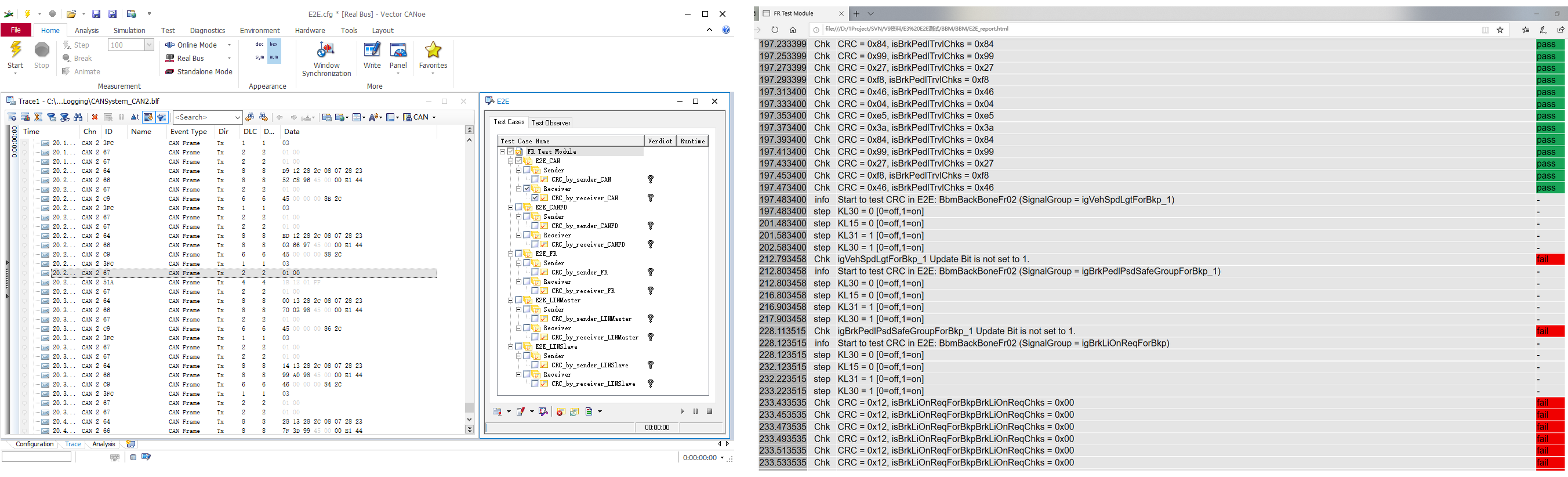The width and height of the screenshot is (1568, 477).
Task: Check the CRC_by_sender_LINSlave test case
Action: click(x=535, y=366)
